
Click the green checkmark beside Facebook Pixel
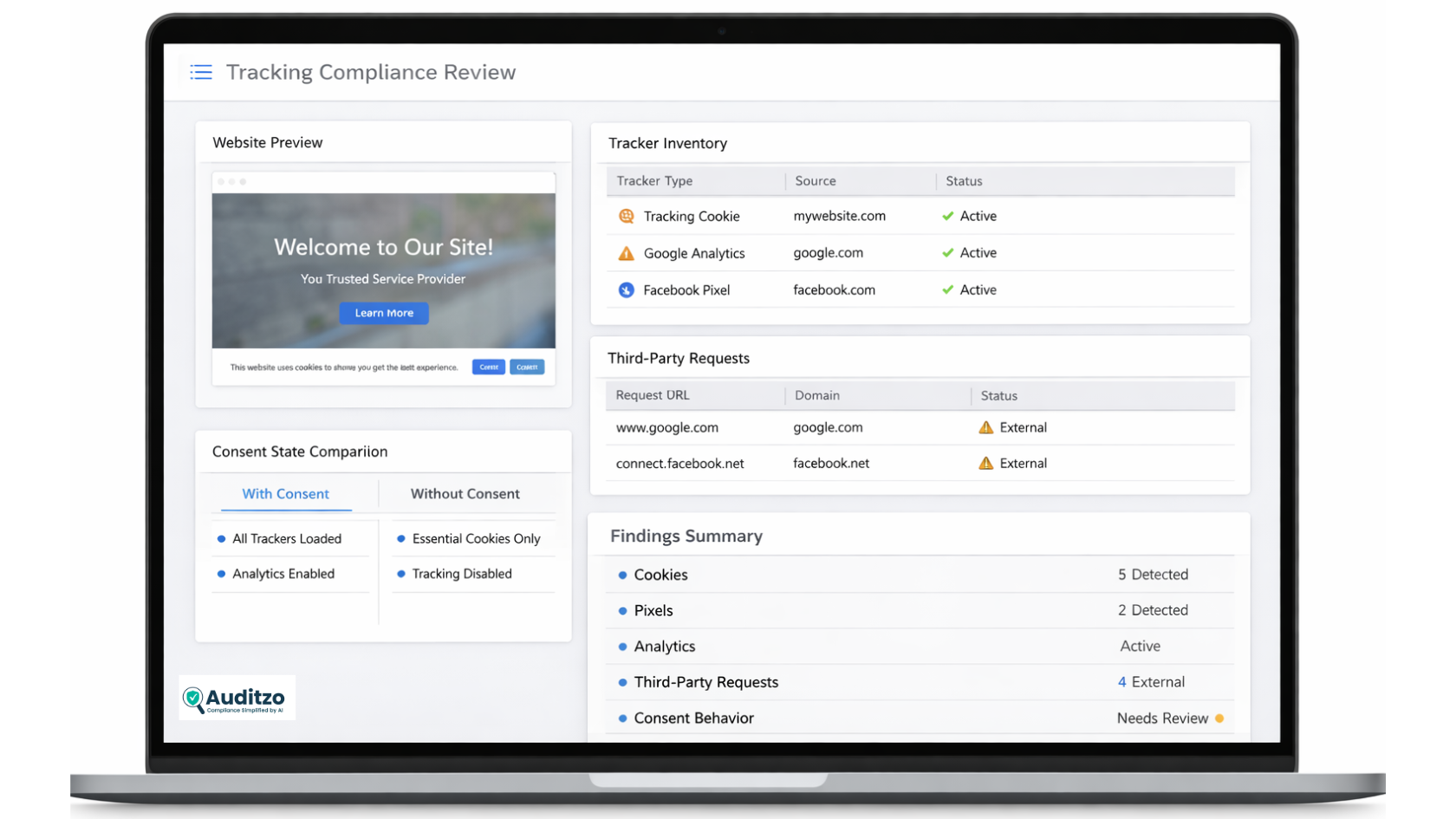pyautogui.click(x=946, y=289)
